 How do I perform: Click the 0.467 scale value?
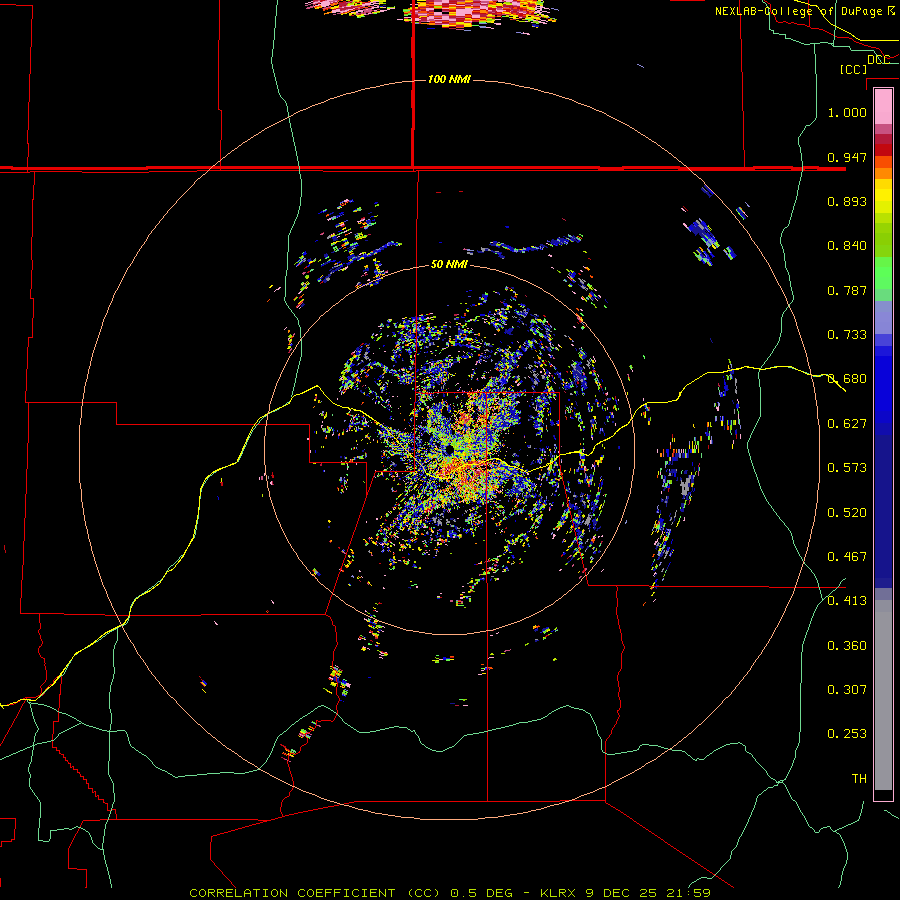[847, 557]
